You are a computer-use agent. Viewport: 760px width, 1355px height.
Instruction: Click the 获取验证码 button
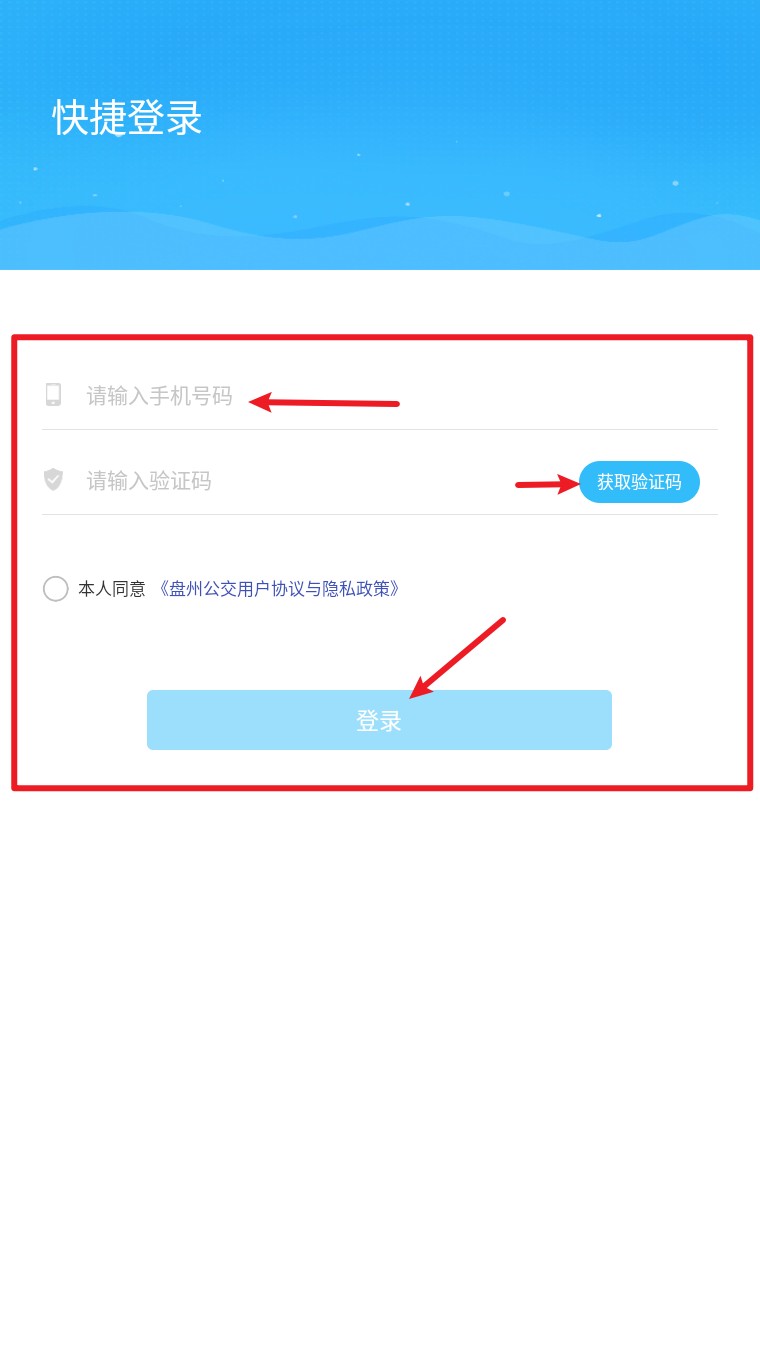(639, 482)
